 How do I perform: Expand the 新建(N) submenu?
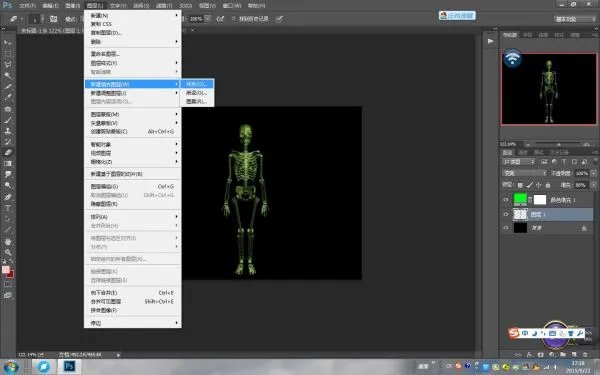pyautogui.click(x=132, y=15)
